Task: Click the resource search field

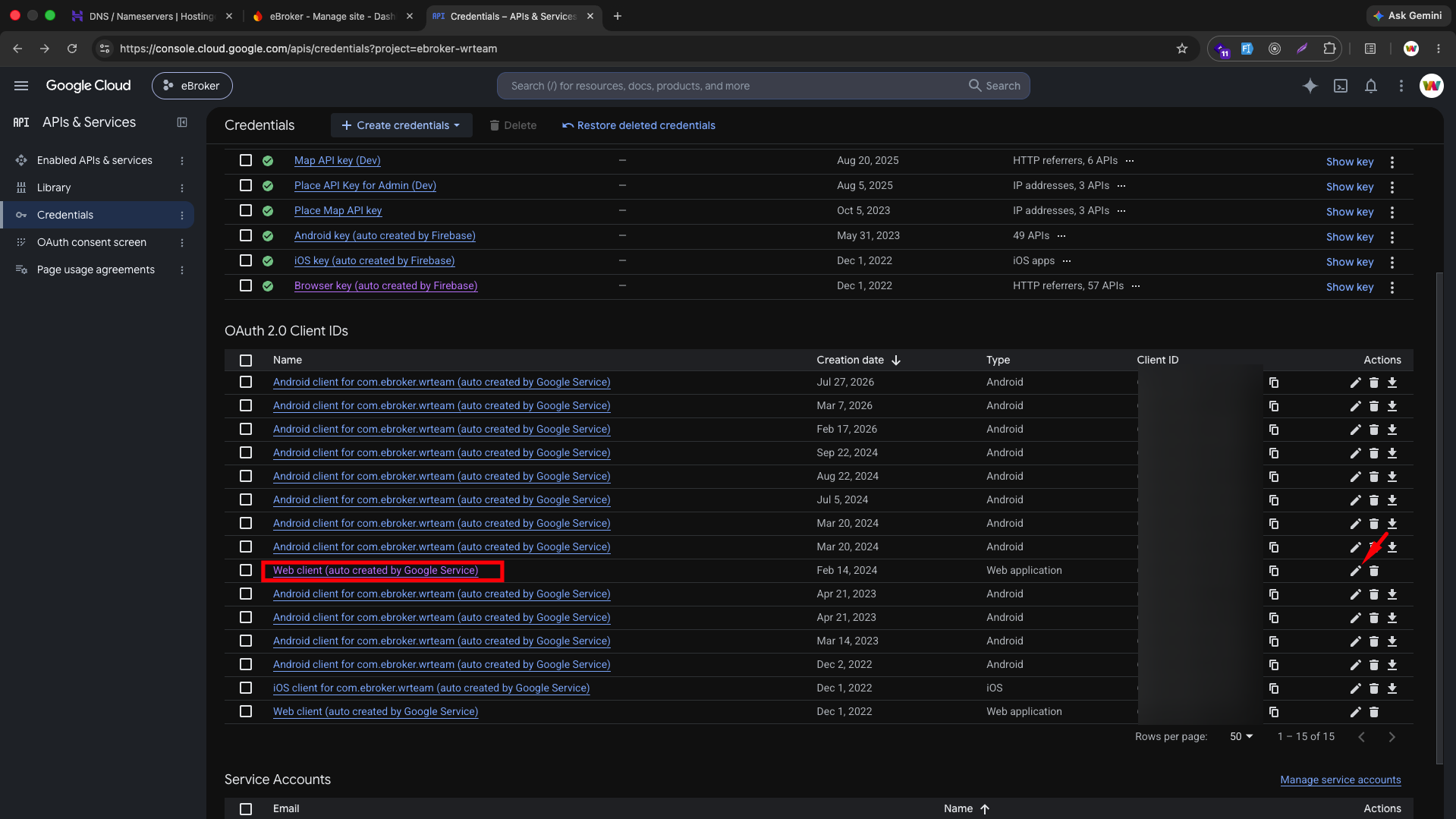Action: [x=732, y=86]
